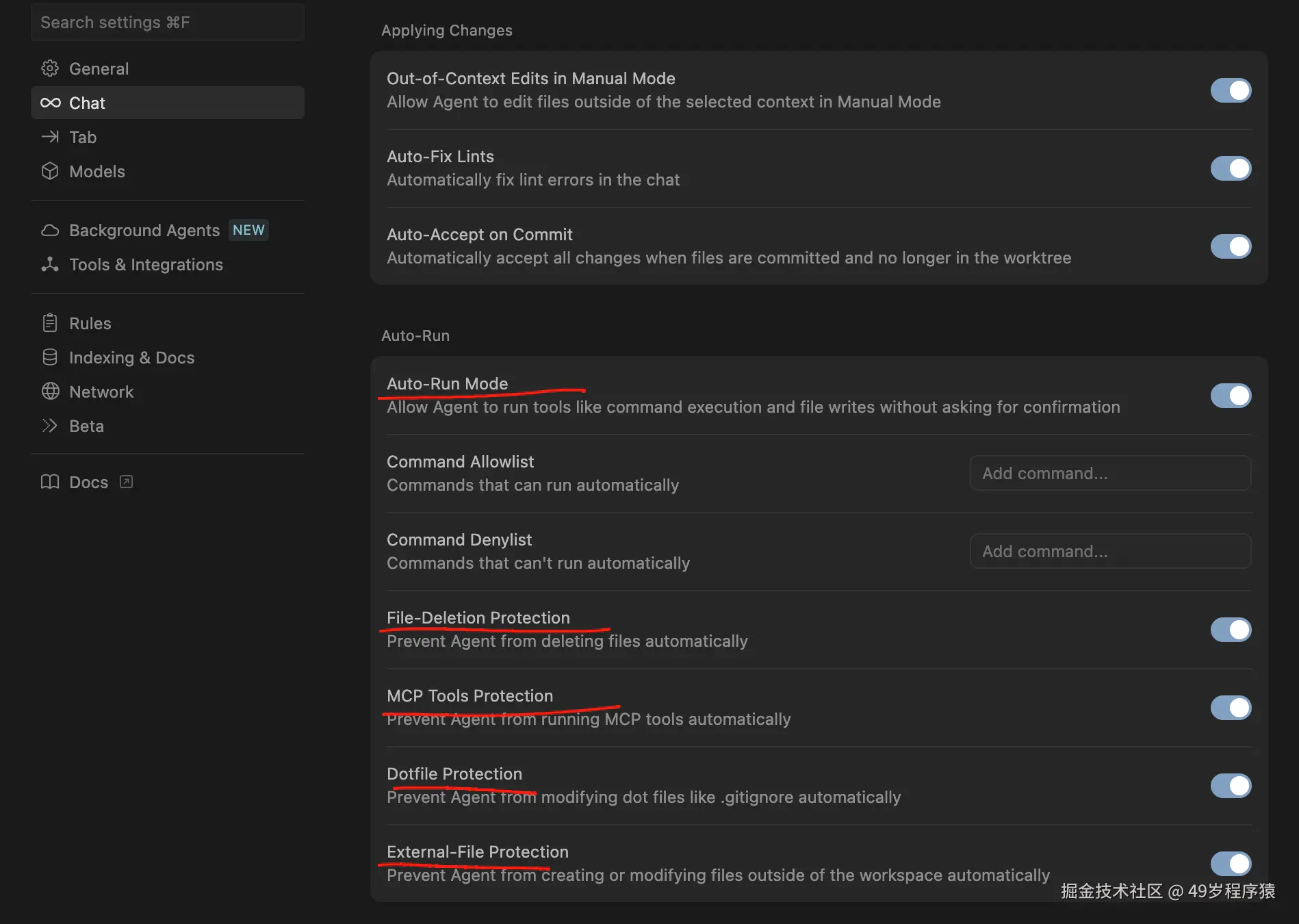Click the Command Denylist input field

[x=1110, y=552]
